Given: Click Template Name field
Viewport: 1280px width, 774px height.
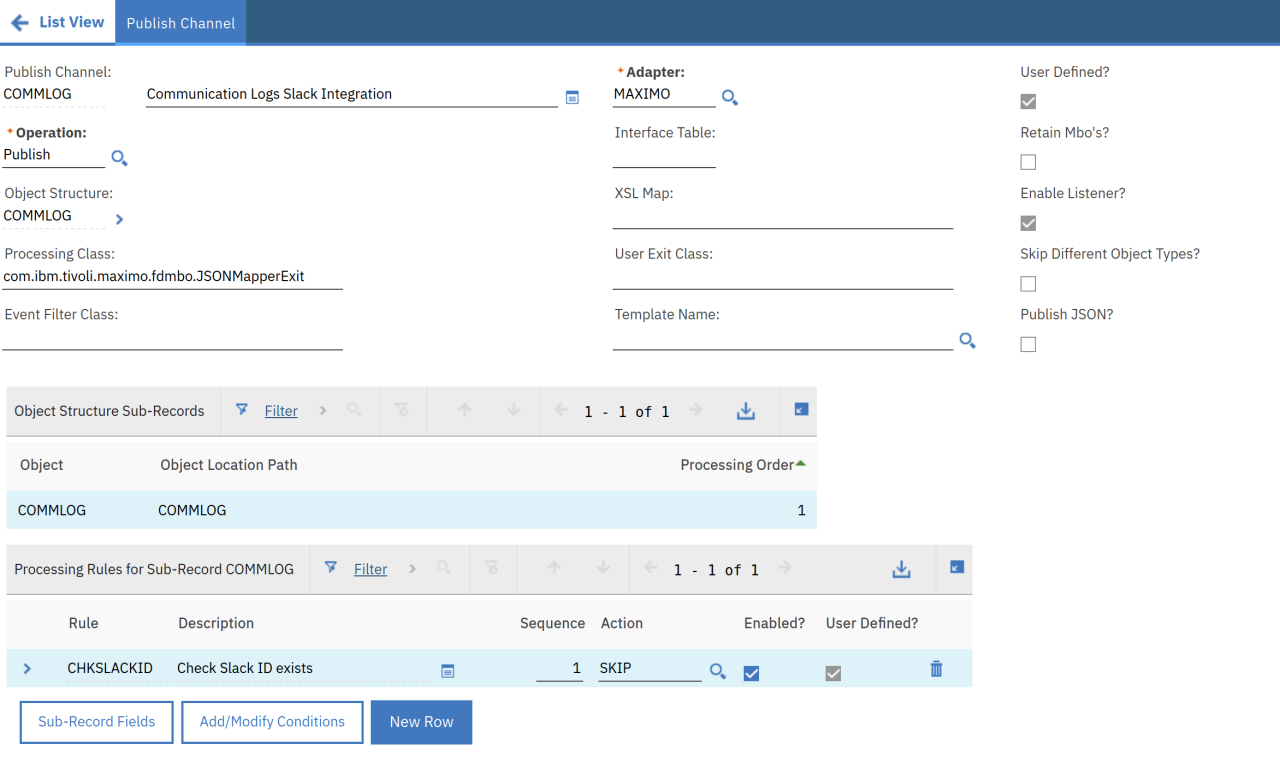Looking at the screenshot, I should click(x=783, y=338).
